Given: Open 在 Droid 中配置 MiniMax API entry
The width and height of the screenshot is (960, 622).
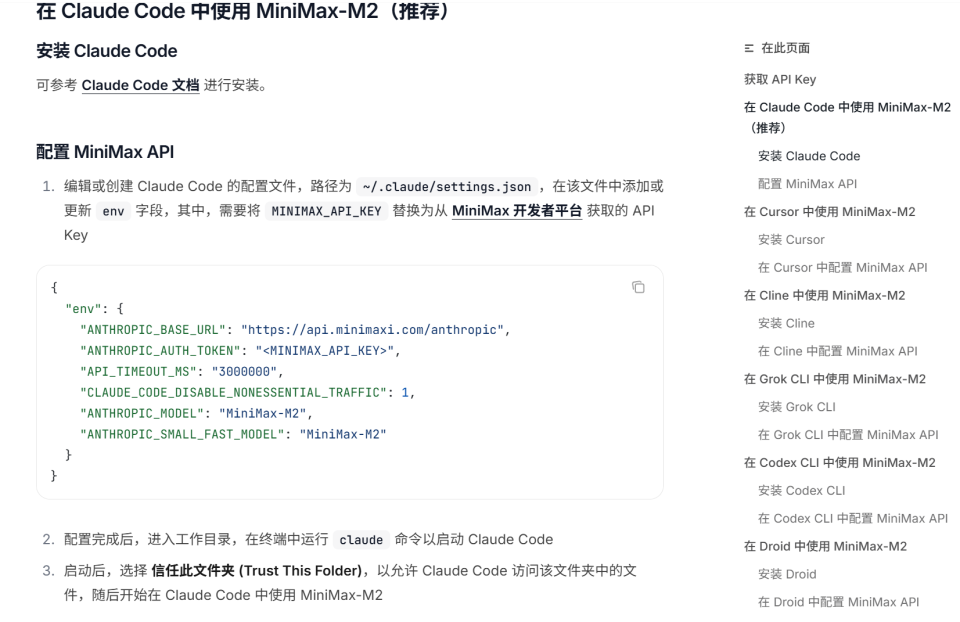Looking at the screenshot, I should tap(838, 602).
